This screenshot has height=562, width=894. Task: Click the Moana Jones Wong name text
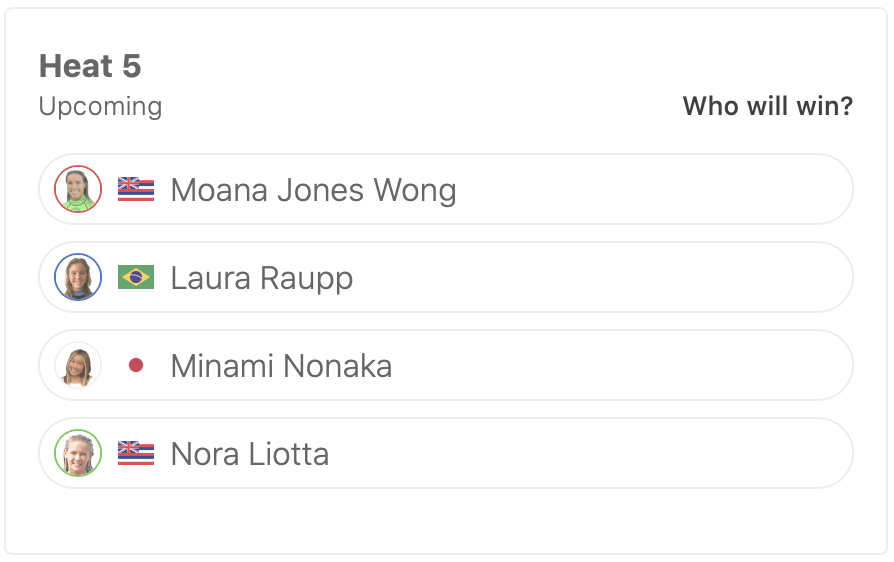pos(313,190)
